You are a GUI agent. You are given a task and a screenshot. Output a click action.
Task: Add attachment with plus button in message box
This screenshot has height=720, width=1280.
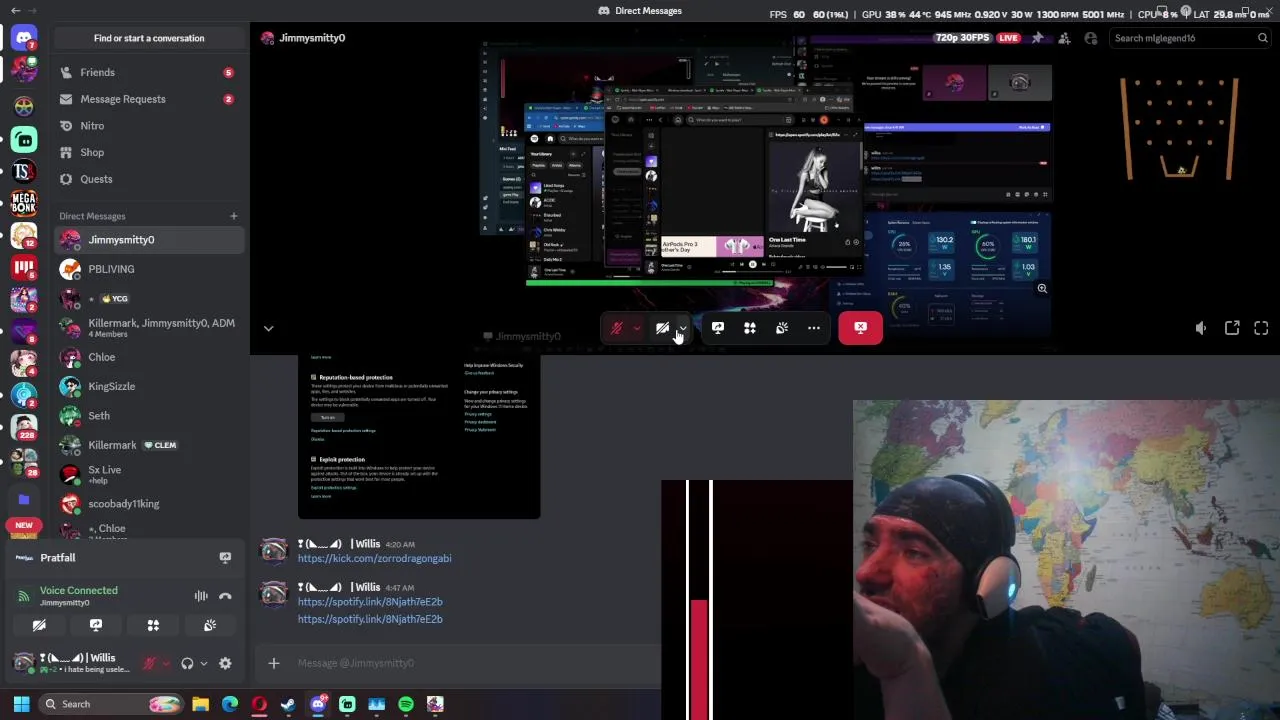(x=273, y=663)
